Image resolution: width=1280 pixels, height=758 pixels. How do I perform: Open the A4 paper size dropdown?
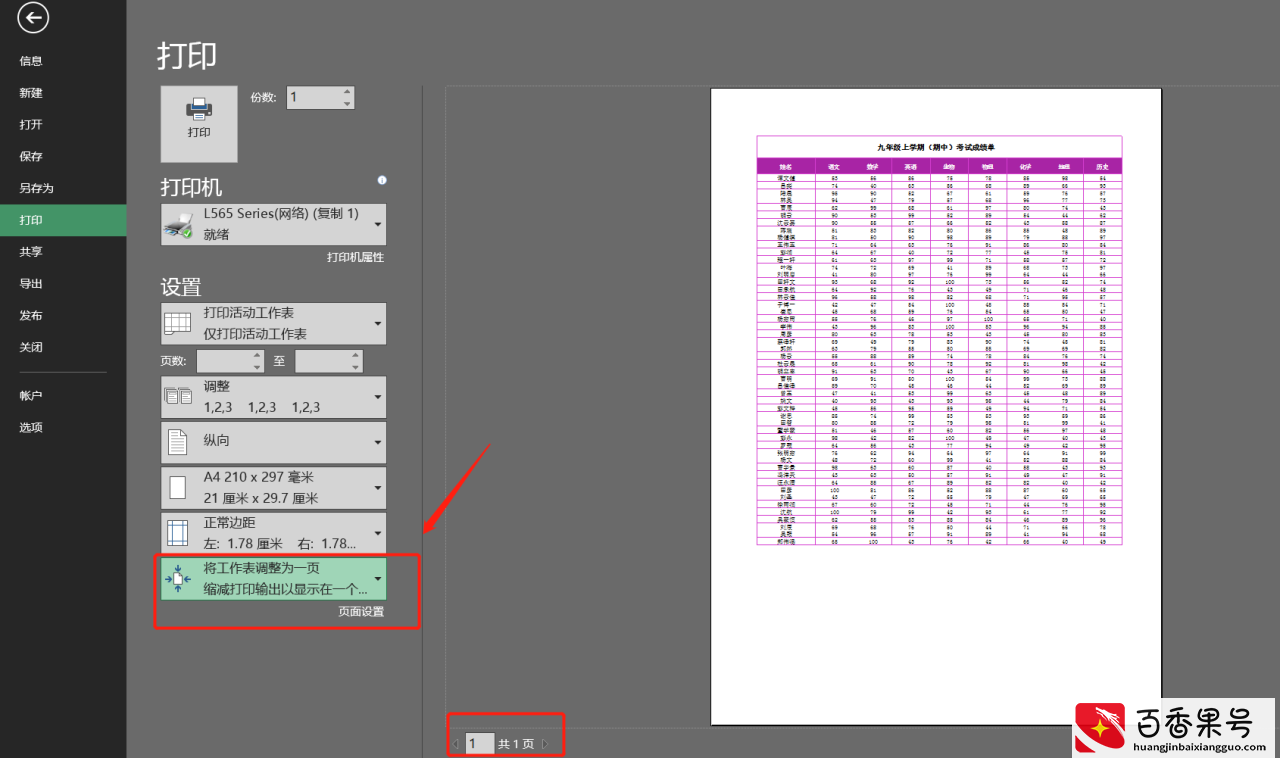274,487
